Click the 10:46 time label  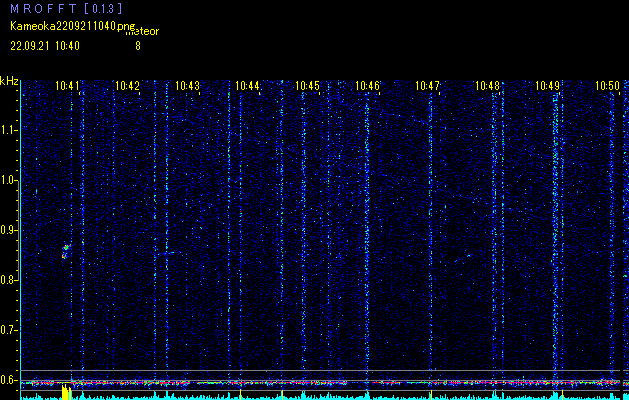pyautogui.click(x=367, y=86)
